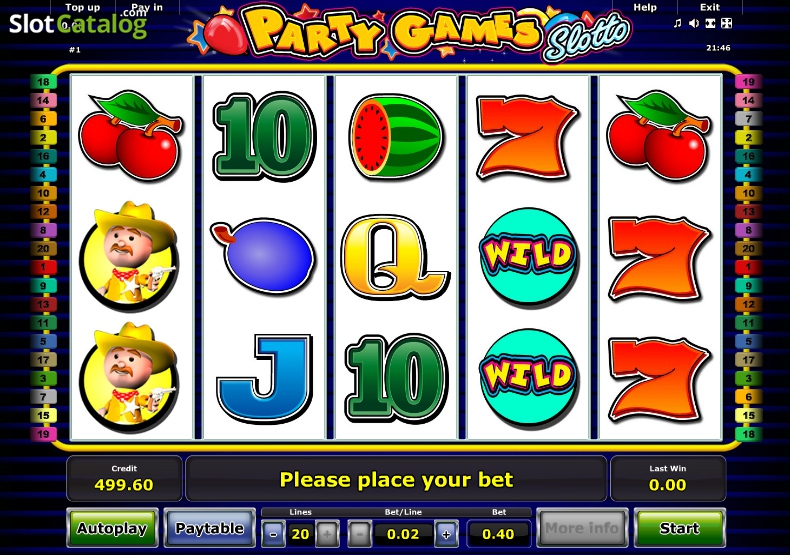Viewport: 790px width, 555px height.
Task: Lower Bet/Line with the minus button
Action: click(360, 534)
